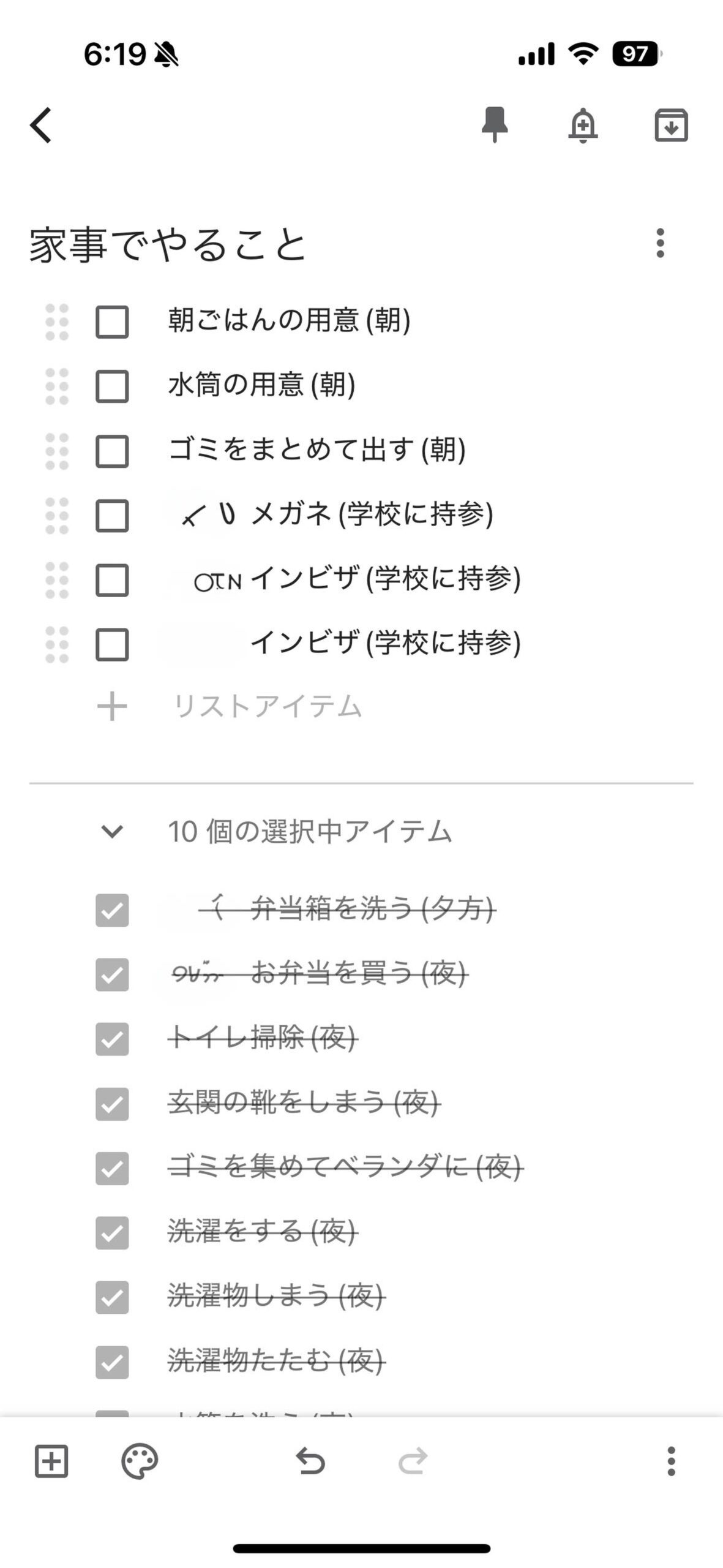Check 朝ごはんの用意 (朝) checkbox

point(112,322)
